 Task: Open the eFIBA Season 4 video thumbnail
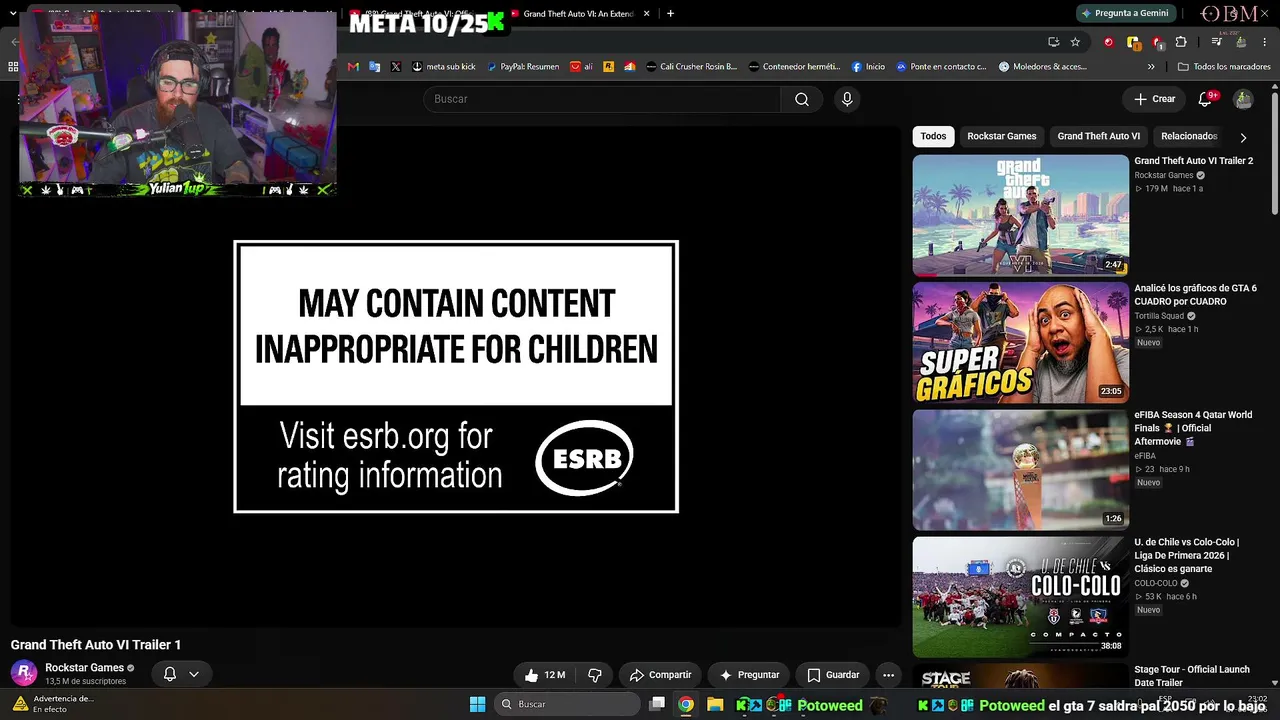tap(1020, 470)
